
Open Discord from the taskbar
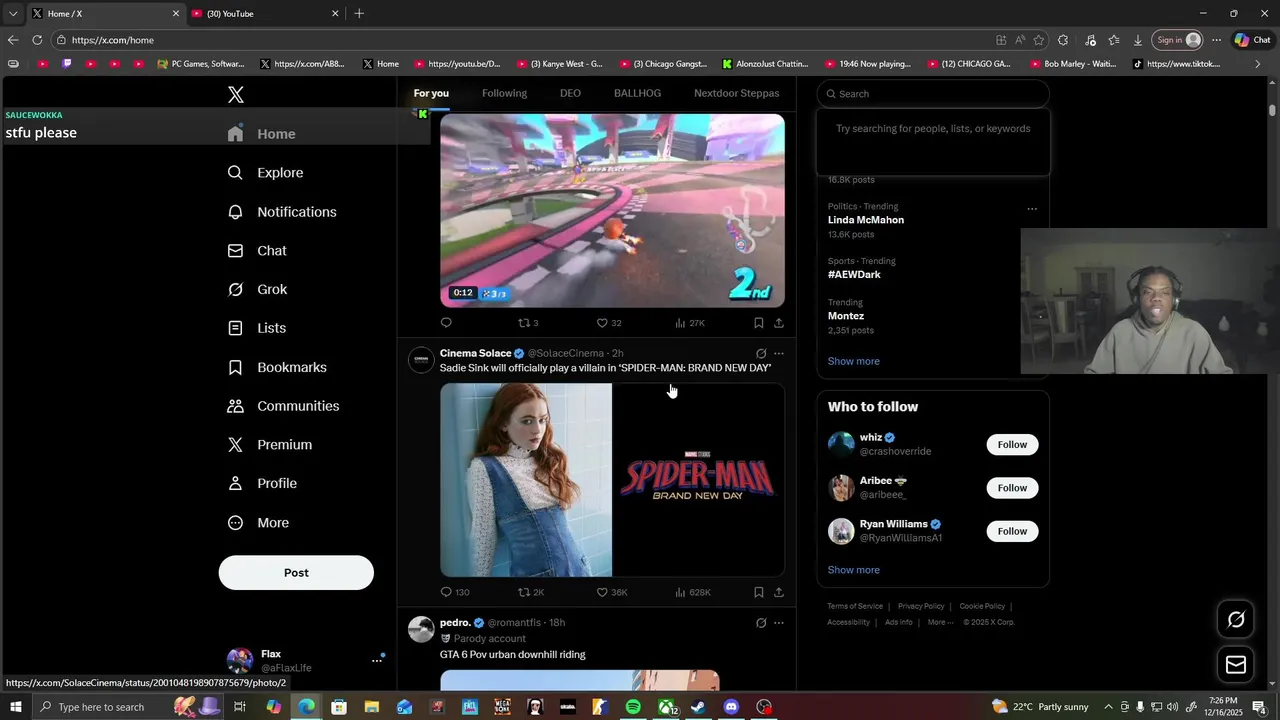click(x=731, y=707)
